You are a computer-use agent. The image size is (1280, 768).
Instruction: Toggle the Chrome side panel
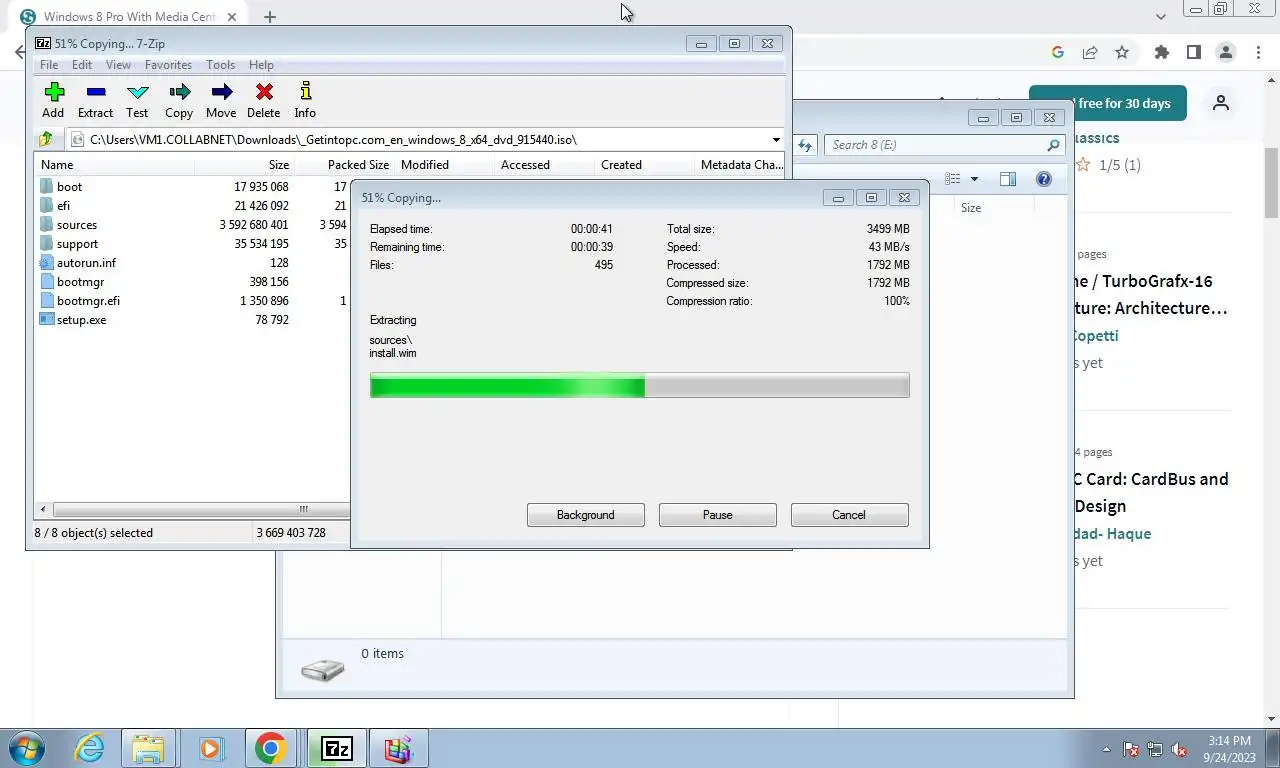pyautogui.click(x=1193, y=52)
